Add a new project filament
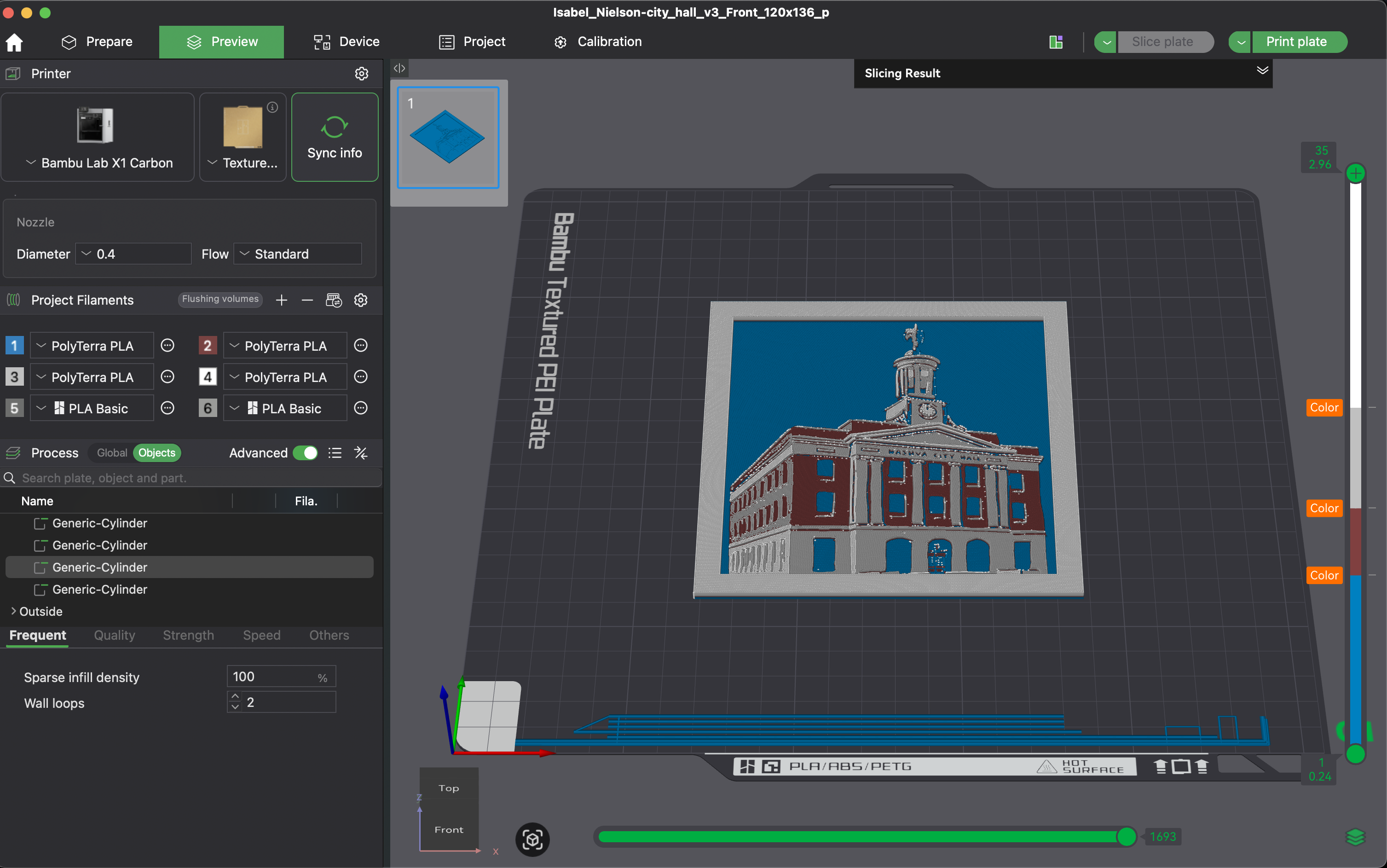The image size is (1387, 868). pyautogui.click(x=281, y=300)
